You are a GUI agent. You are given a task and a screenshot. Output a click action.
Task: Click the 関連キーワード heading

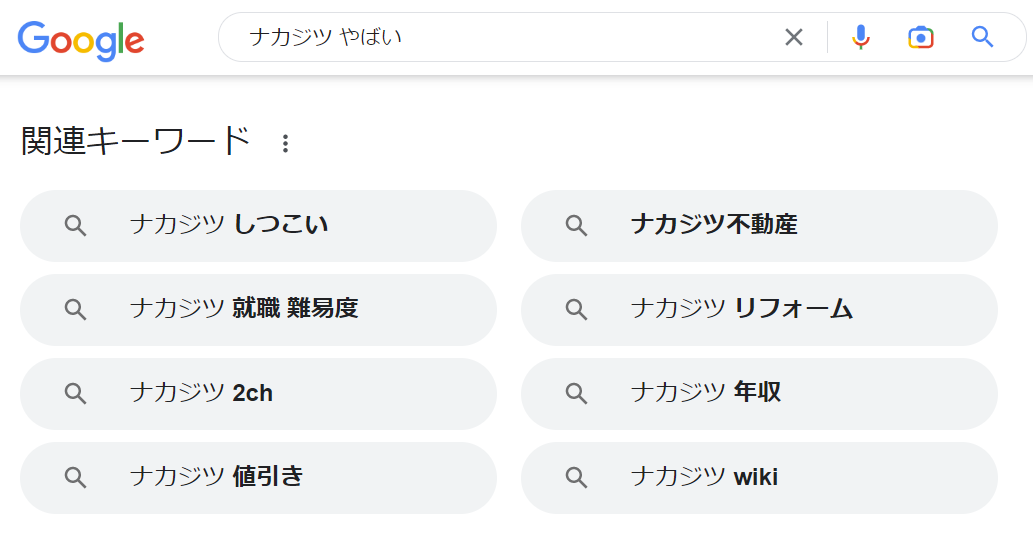click(136, 142)
